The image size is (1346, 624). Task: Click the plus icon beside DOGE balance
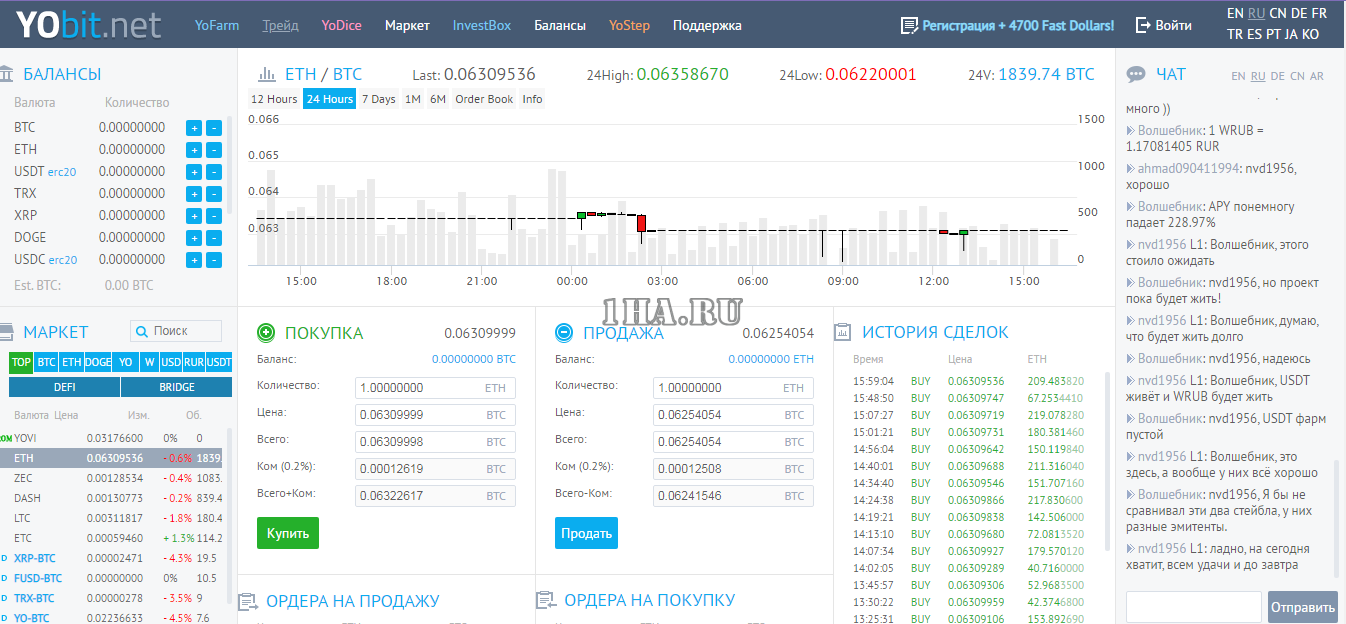coord(194,238)
